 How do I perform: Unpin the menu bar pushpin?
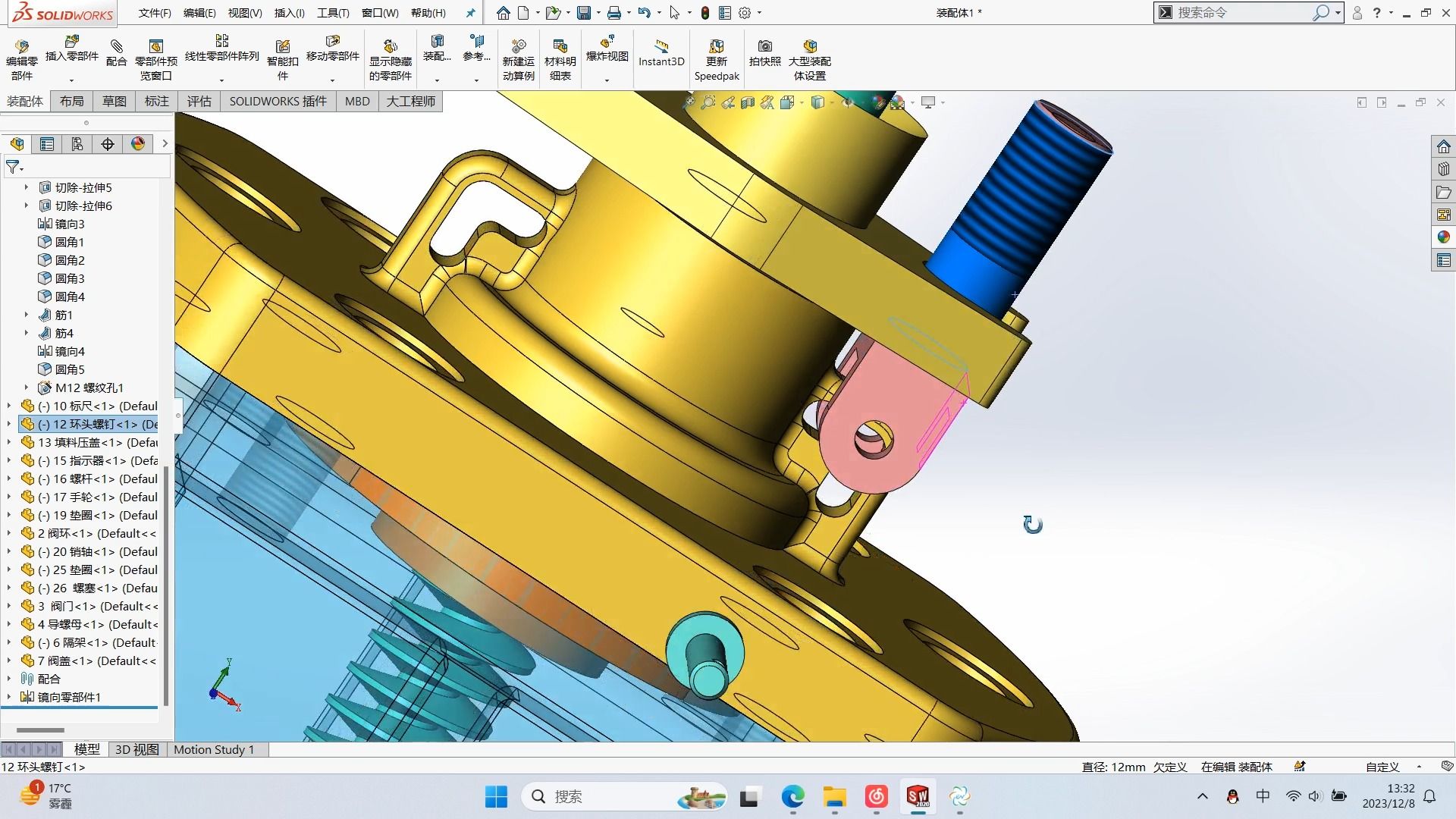pos(470,12)
